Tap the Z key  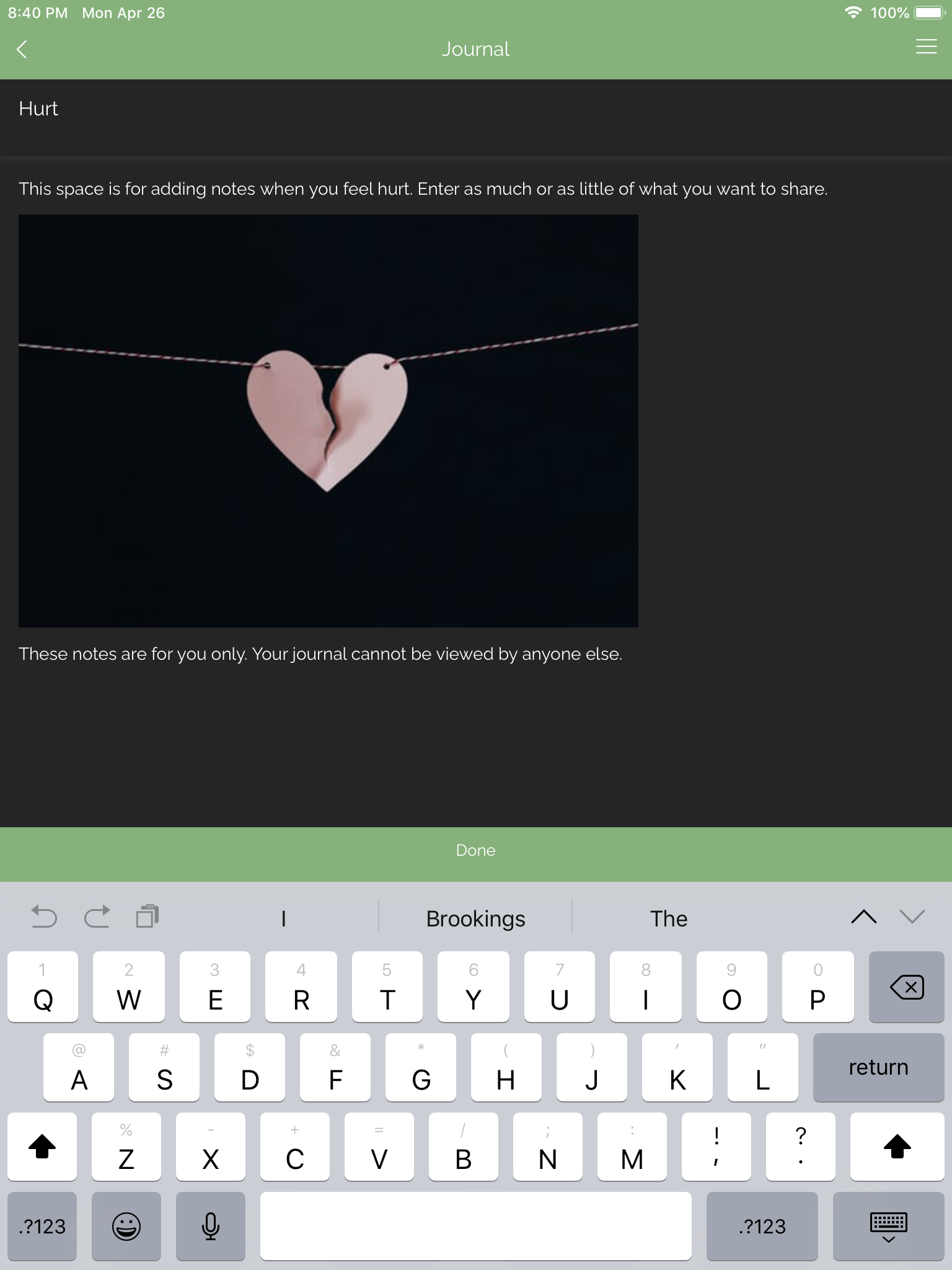pyautogui.click(x=126, y=1147)
